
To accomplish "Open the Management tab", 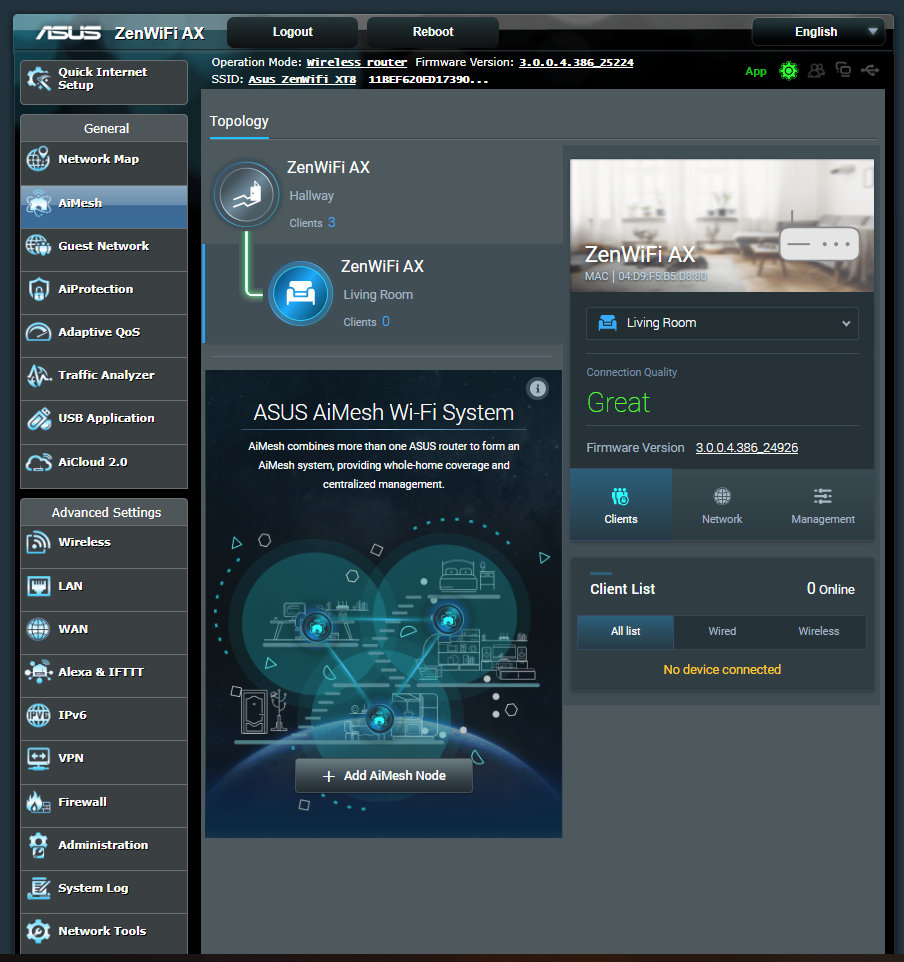I will pyautogui.click(x=823, y=505).
